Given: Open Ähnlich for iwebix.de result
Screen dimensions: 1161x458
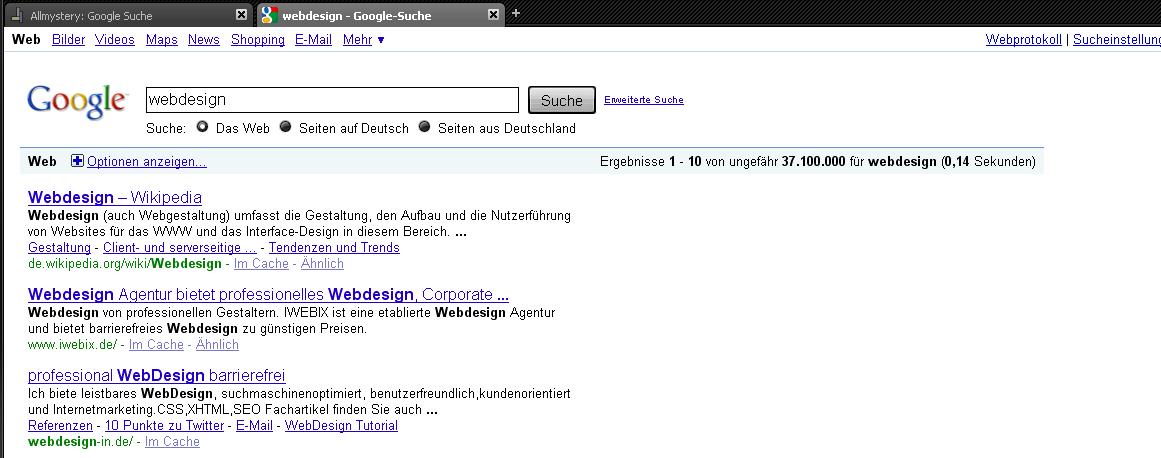Looking at the screenshot, I should tap(217, 345).
